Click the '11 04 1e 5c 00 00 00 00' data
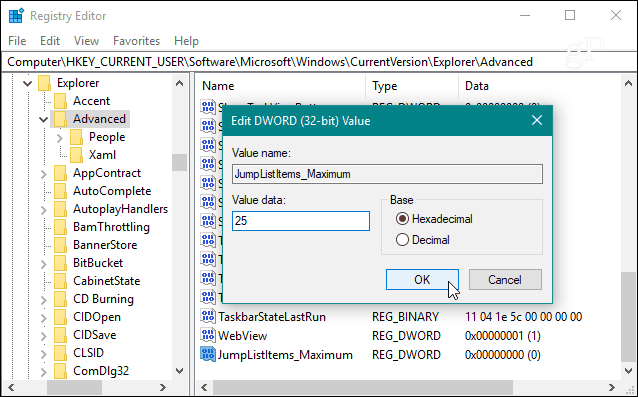638x397 pixels. 523,317
